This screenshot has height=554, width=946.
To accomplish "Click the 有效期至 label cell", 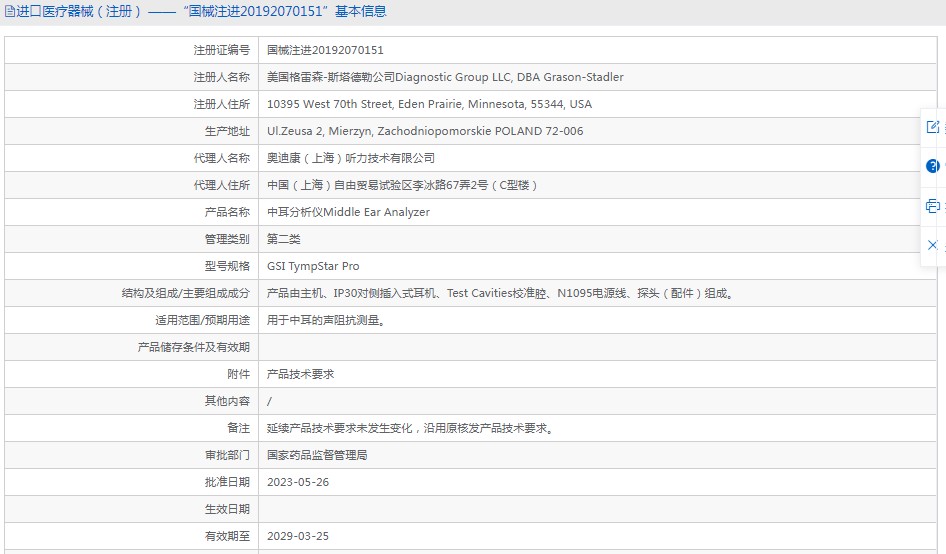I will point(132,536).
